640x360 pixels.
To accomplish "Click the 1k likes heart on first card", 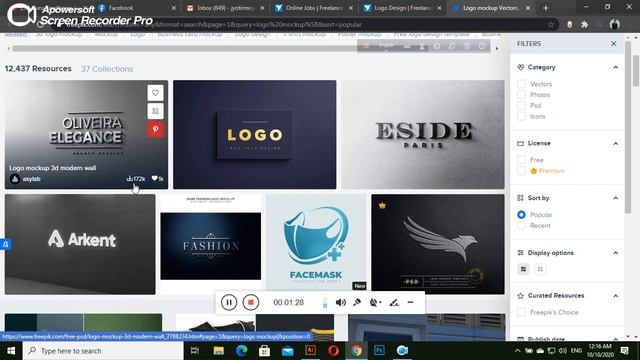I will [x=155, y=178].
